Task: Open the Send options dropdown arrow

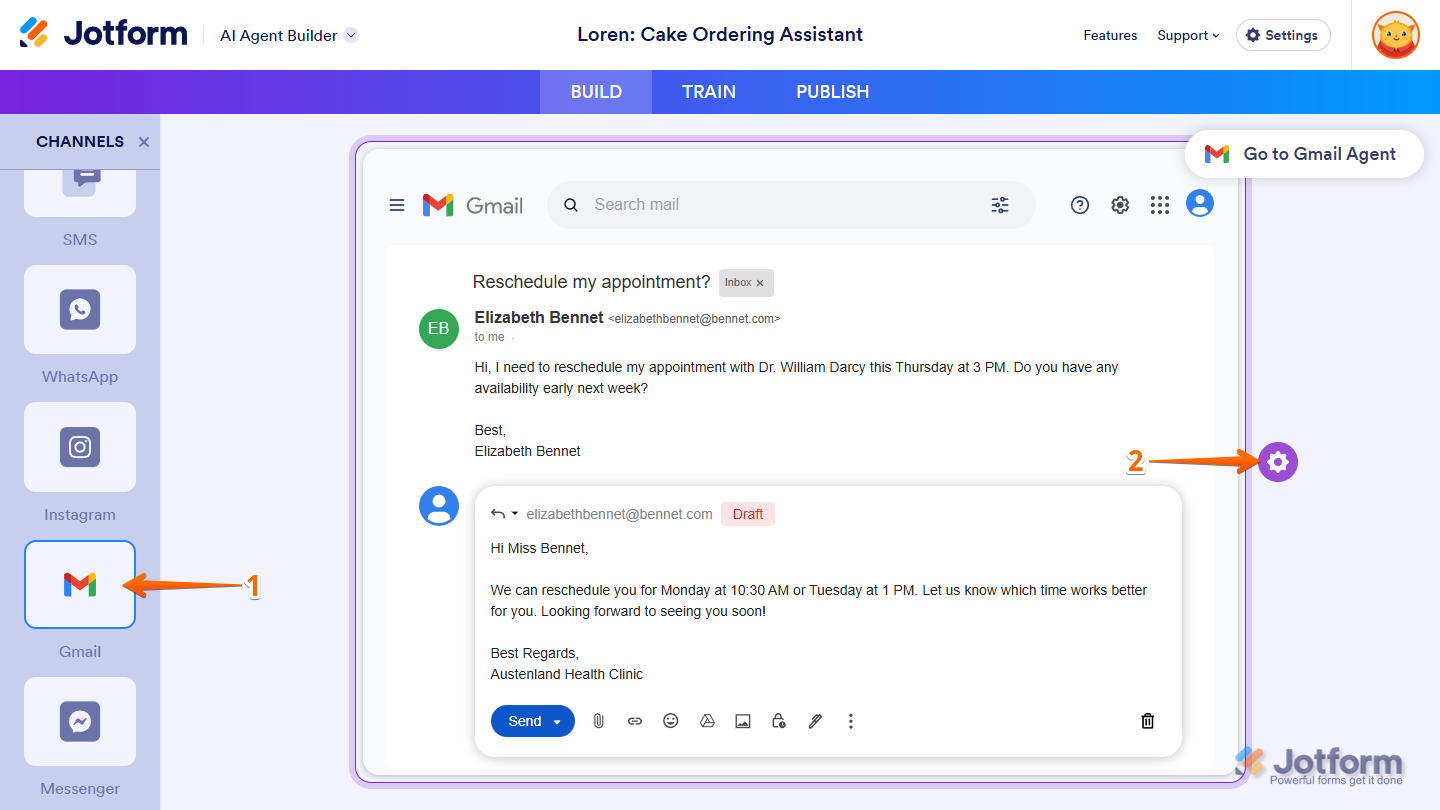Action: pos(558,721)
